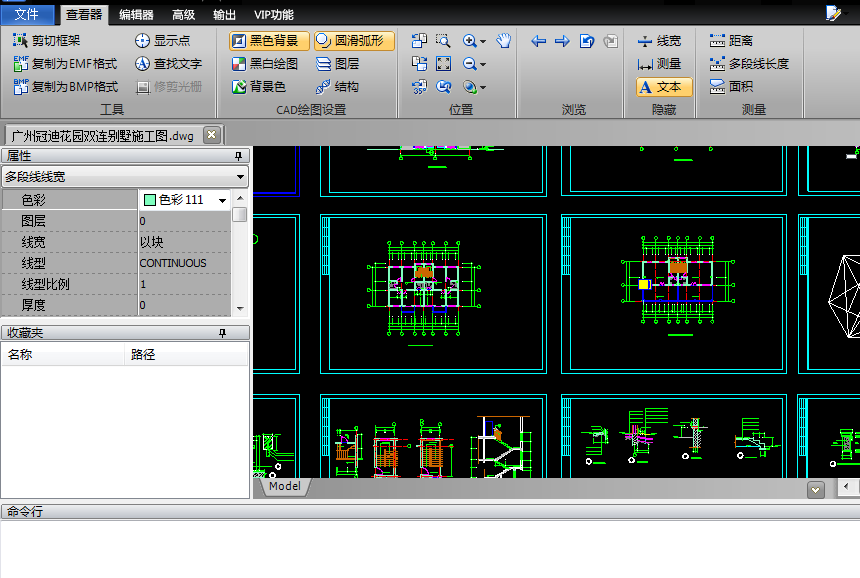Open the 结构 structure panel
The height and width of the screenshot is (578, 860).
pos(337,87)
